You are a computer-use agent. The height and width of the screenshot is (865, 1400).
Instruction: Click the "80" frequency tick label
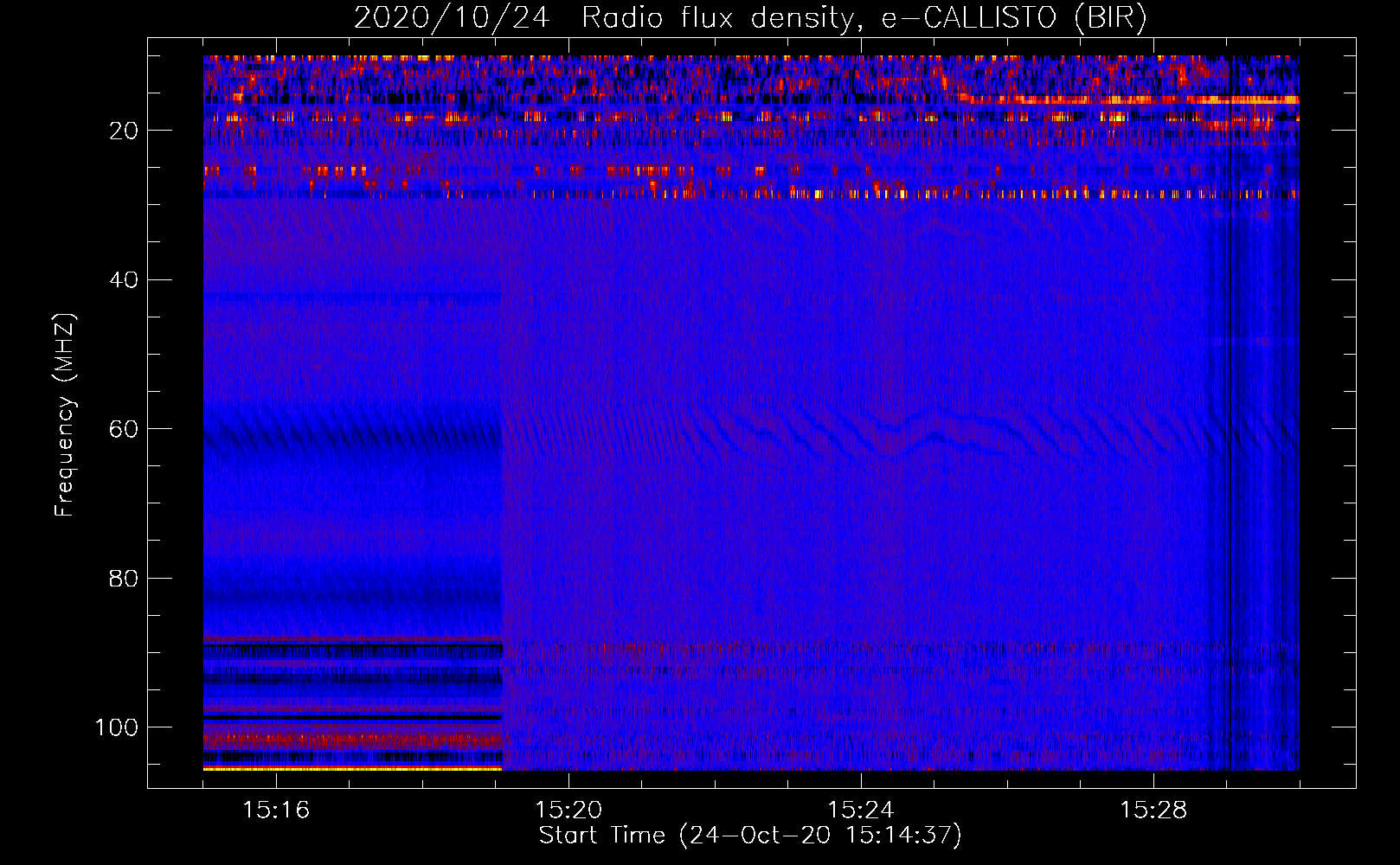[x=125, y=578]
